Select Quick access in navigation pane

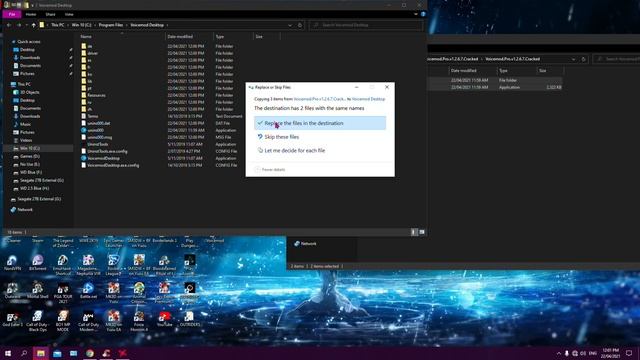click(29, 42)
